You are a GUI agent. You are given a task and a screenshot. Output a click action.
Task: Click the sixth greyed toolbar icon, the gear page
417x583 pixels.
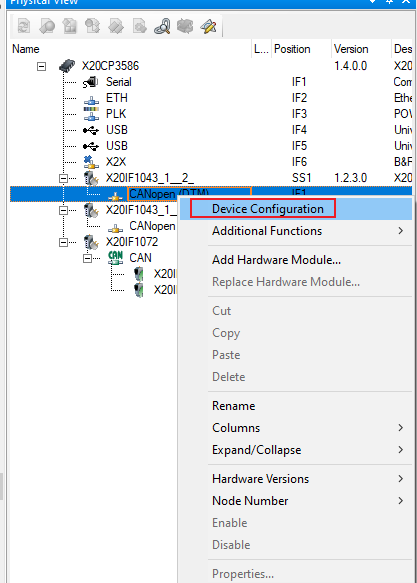tap(139, 26)
